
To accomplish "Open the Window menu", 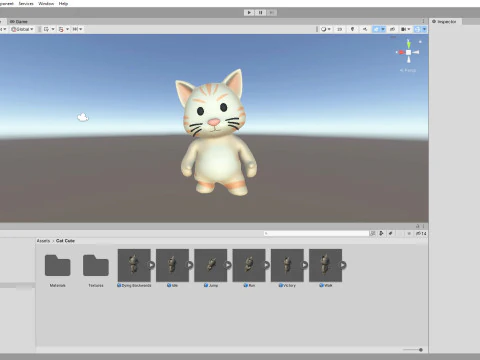I will pyautogui.click(x=46, y=3).
